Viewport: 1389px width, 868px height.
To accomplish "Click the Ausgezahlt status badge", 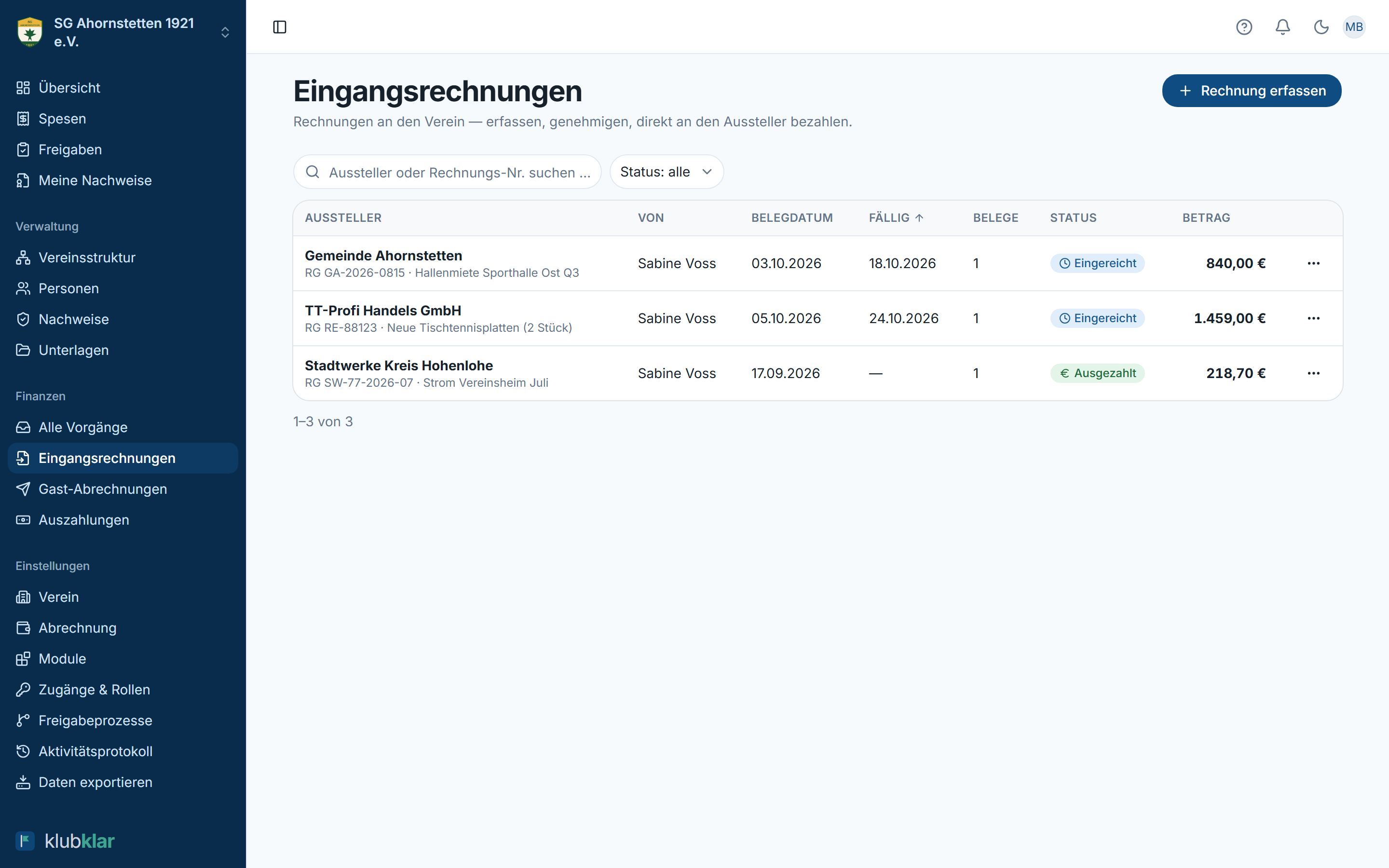I will click(x=1097, y=373).
